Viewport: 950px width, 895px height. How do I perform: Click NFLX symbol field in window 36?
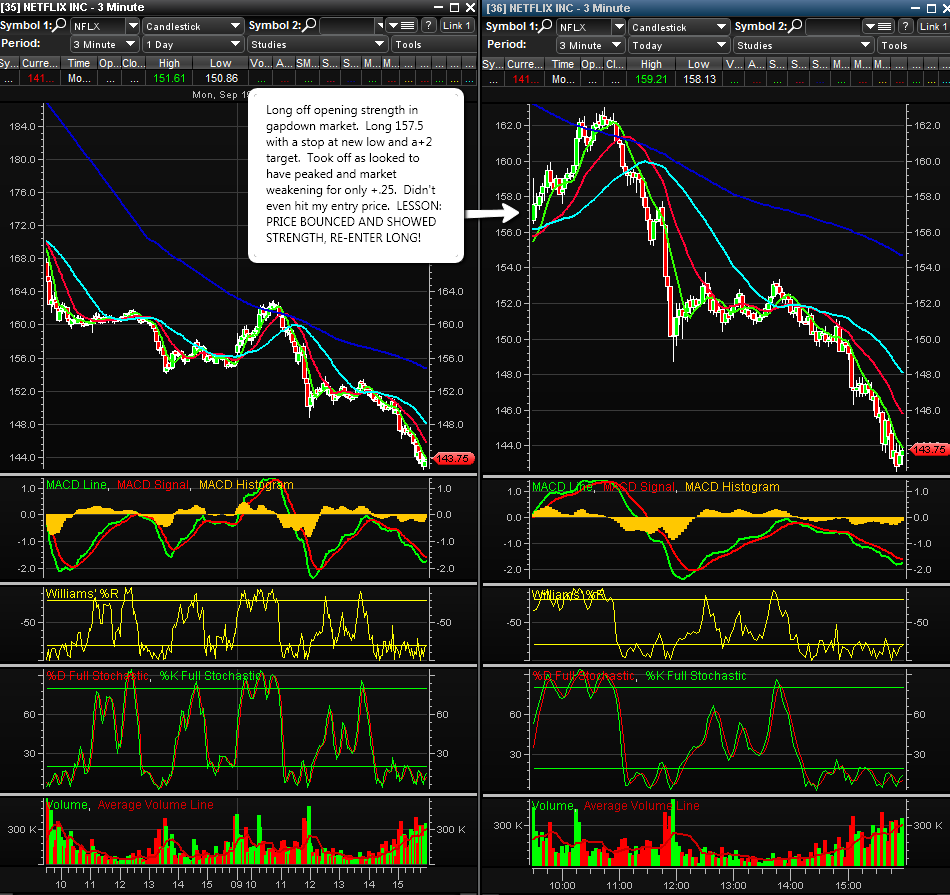[x=585, y=27]
